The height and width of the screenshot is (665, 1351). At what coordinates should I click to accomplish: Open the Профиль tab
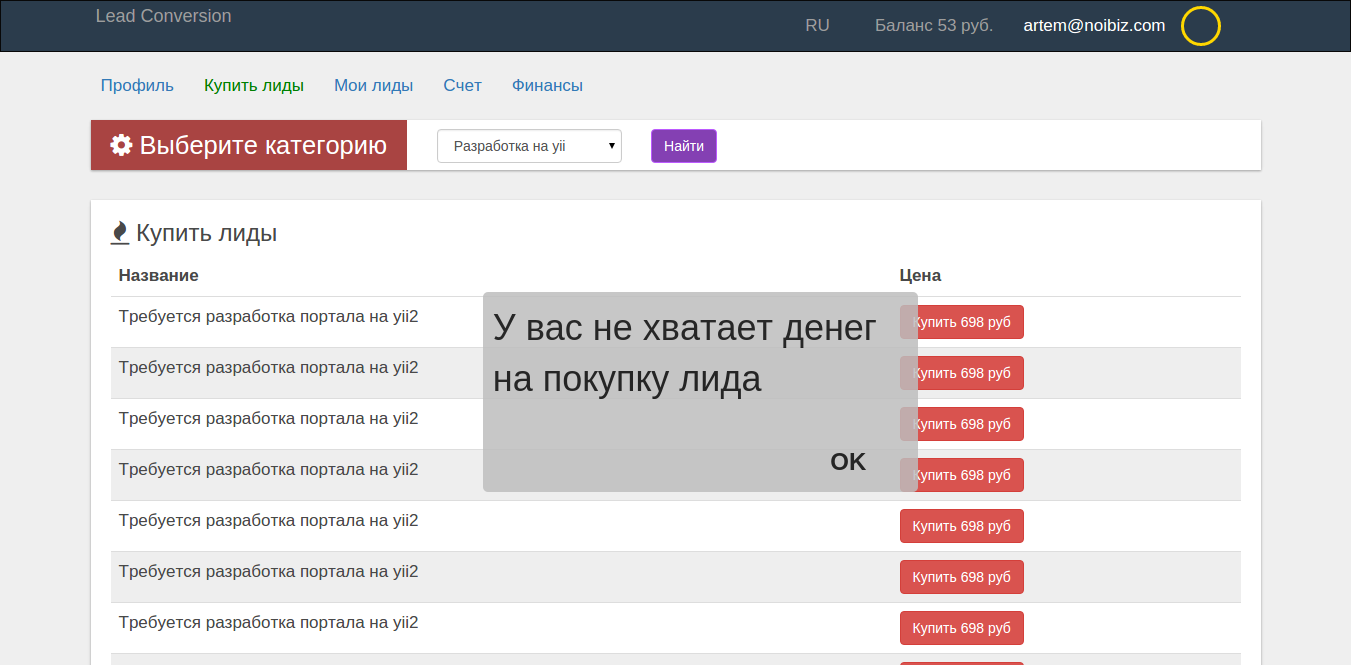tap(137, 86)
